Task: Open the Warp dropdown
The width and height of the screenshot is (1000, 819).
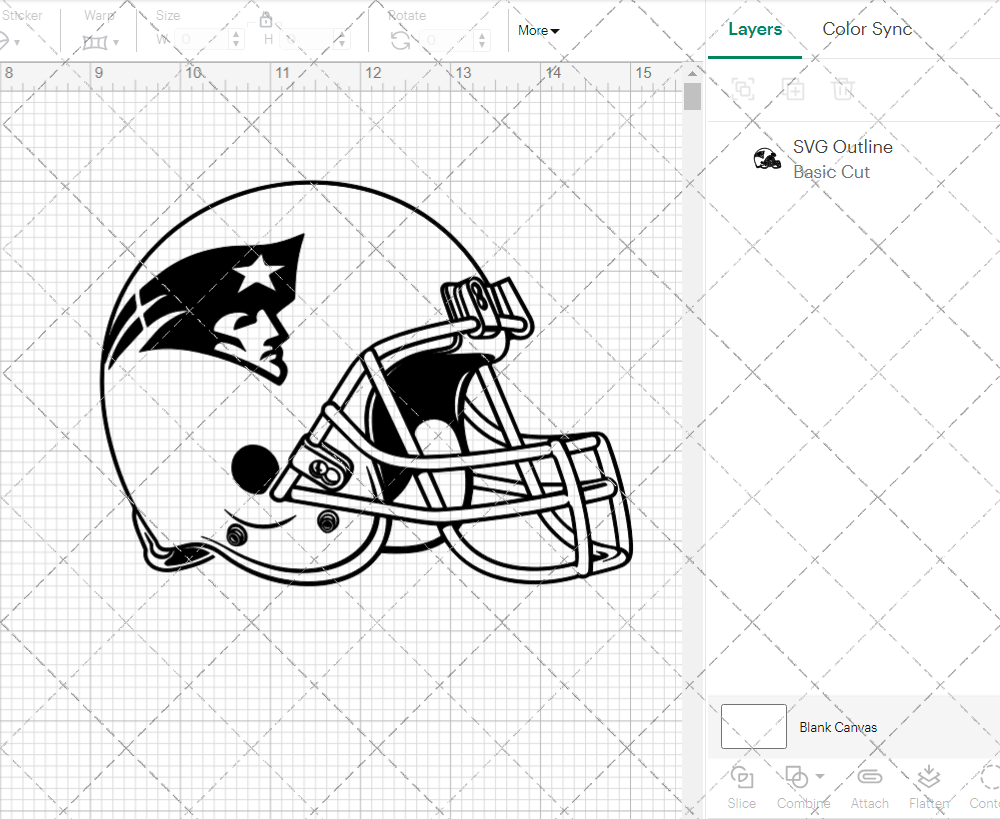Action: pos(101,42)
